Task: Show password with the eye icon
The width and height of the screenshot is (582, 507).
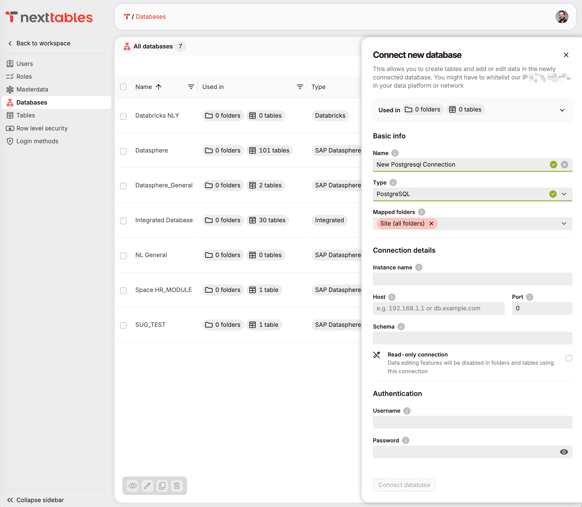Action: [x=564, y=452]
